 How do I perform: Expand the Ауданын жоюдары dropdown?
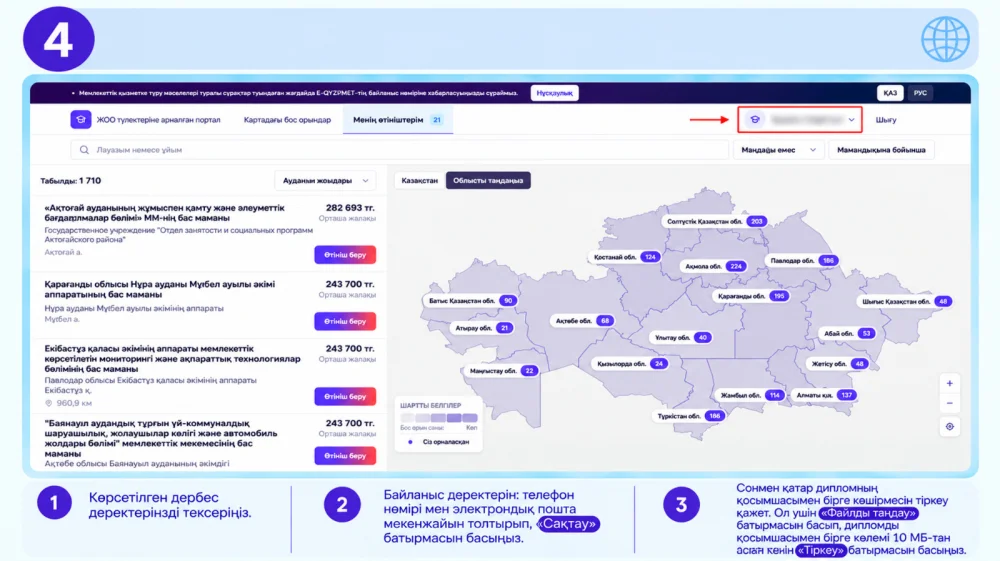pos(325,180)
